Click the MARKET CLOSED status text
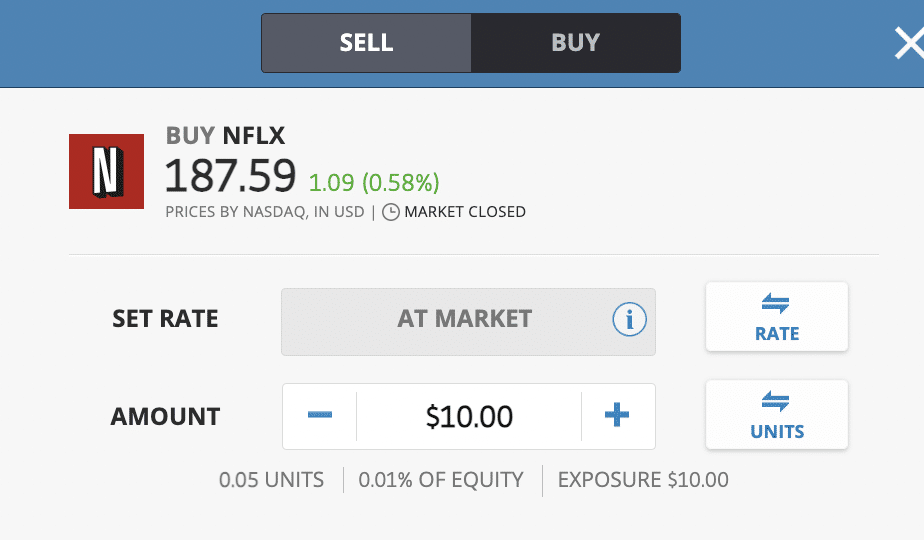 (465, 212)
